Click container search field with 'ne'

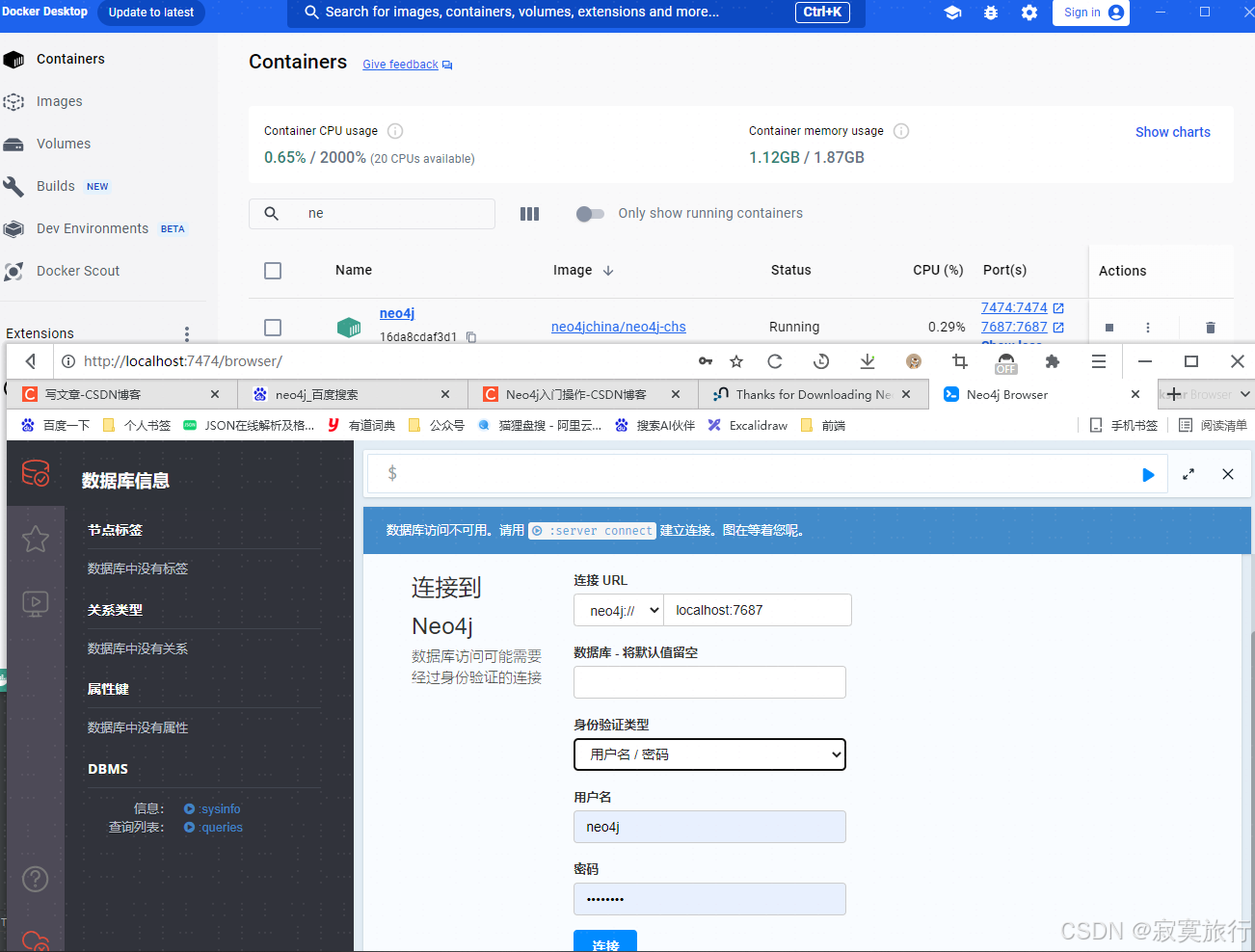(x=372, y=214)
